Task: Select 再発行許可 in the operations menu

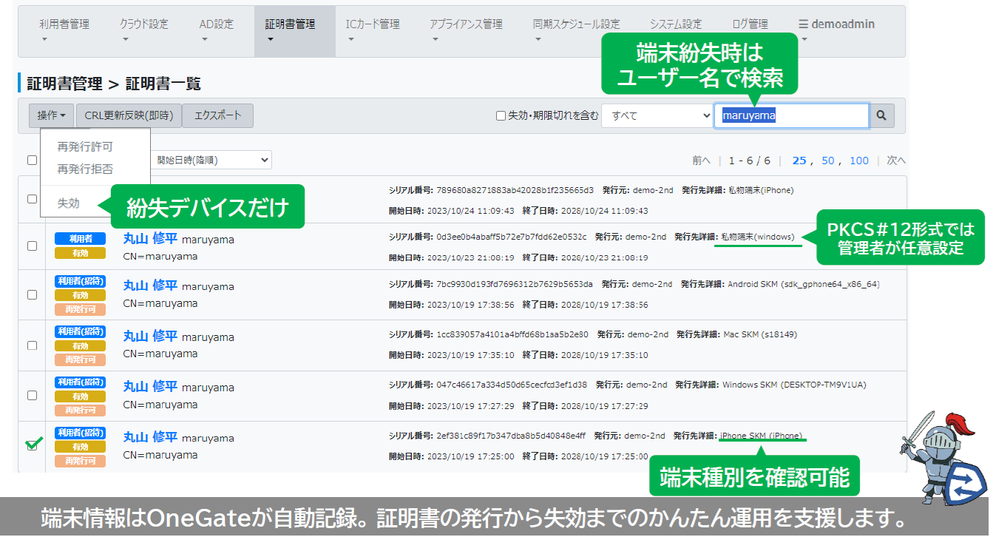Action: (85, 147)
